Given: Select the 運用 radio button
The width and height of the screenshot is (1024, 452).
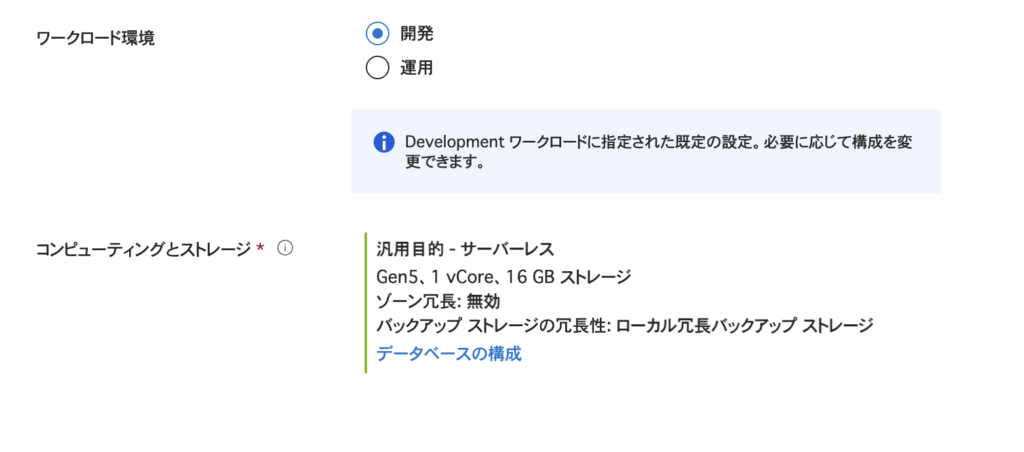Looking at the screenshot, I should click(x=377, y=68).
